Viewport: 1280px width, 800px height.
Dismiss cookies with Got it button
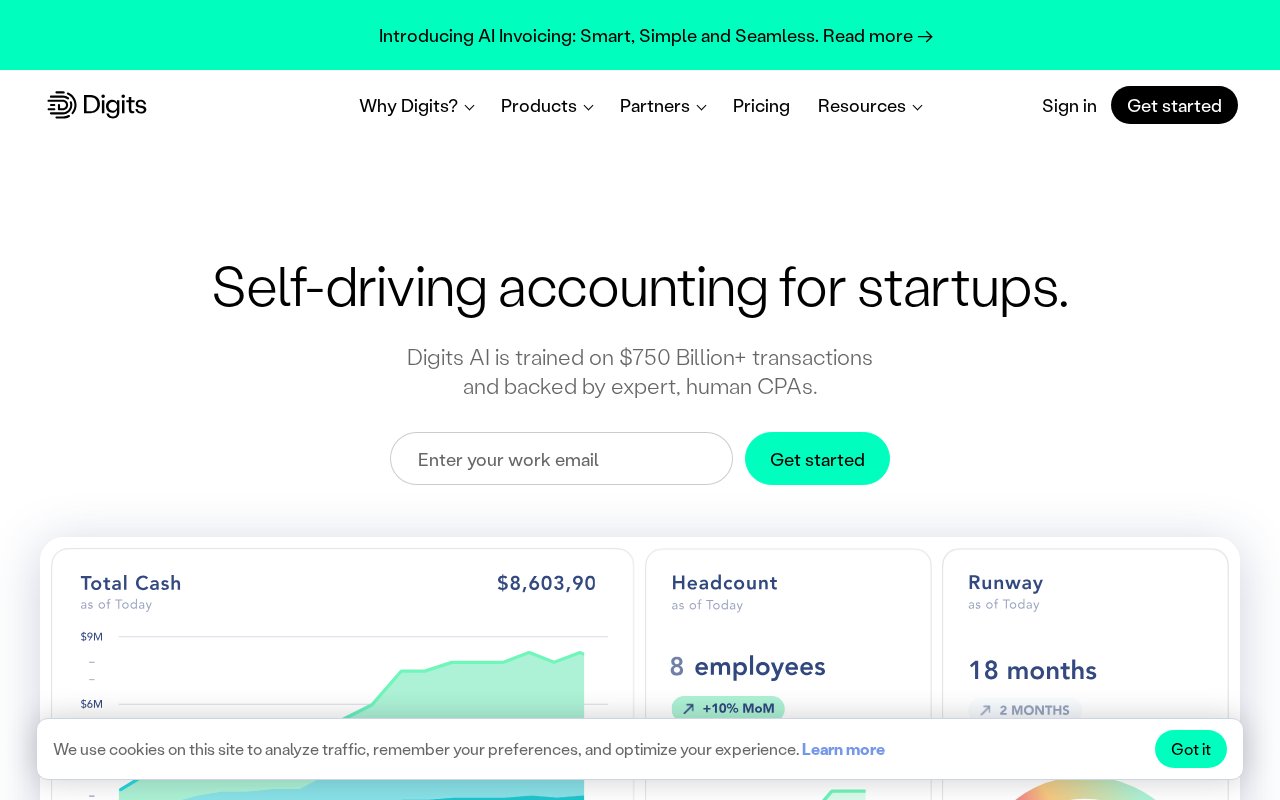1190,749
